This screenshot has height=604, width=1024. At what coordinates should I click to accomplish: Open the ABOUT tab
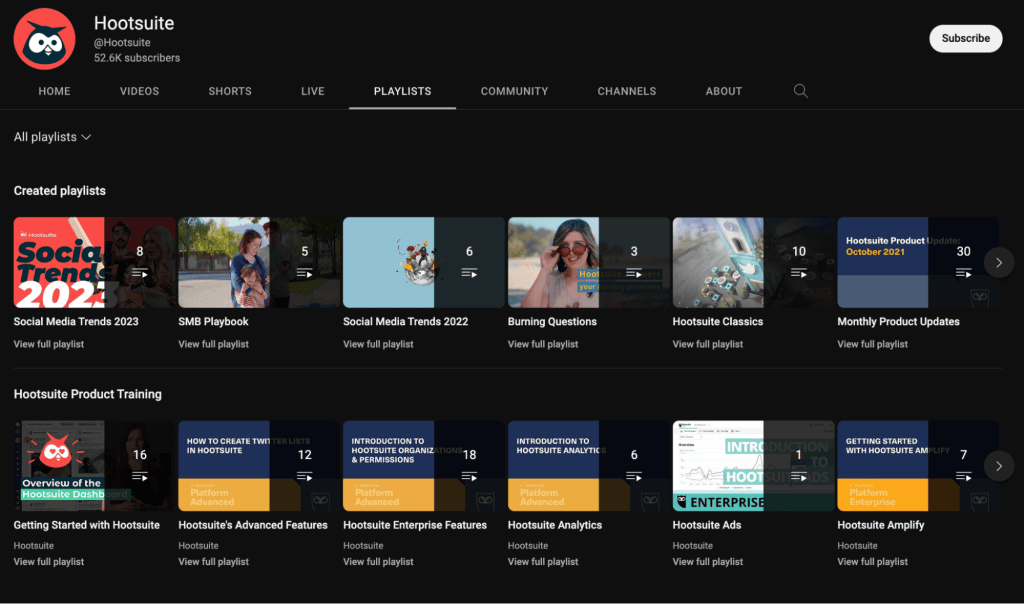pyautogui.click(x=724, y=91)
